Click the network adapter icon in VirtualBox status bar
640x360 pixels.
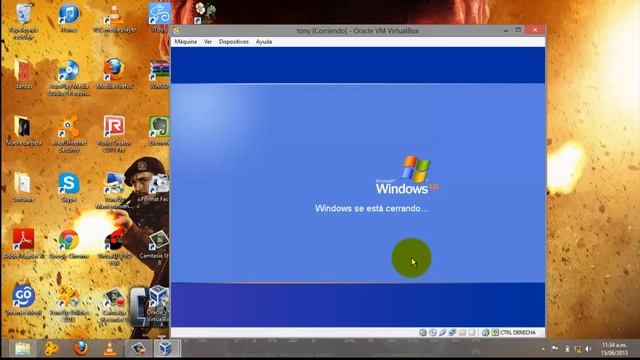pos(452,333)
